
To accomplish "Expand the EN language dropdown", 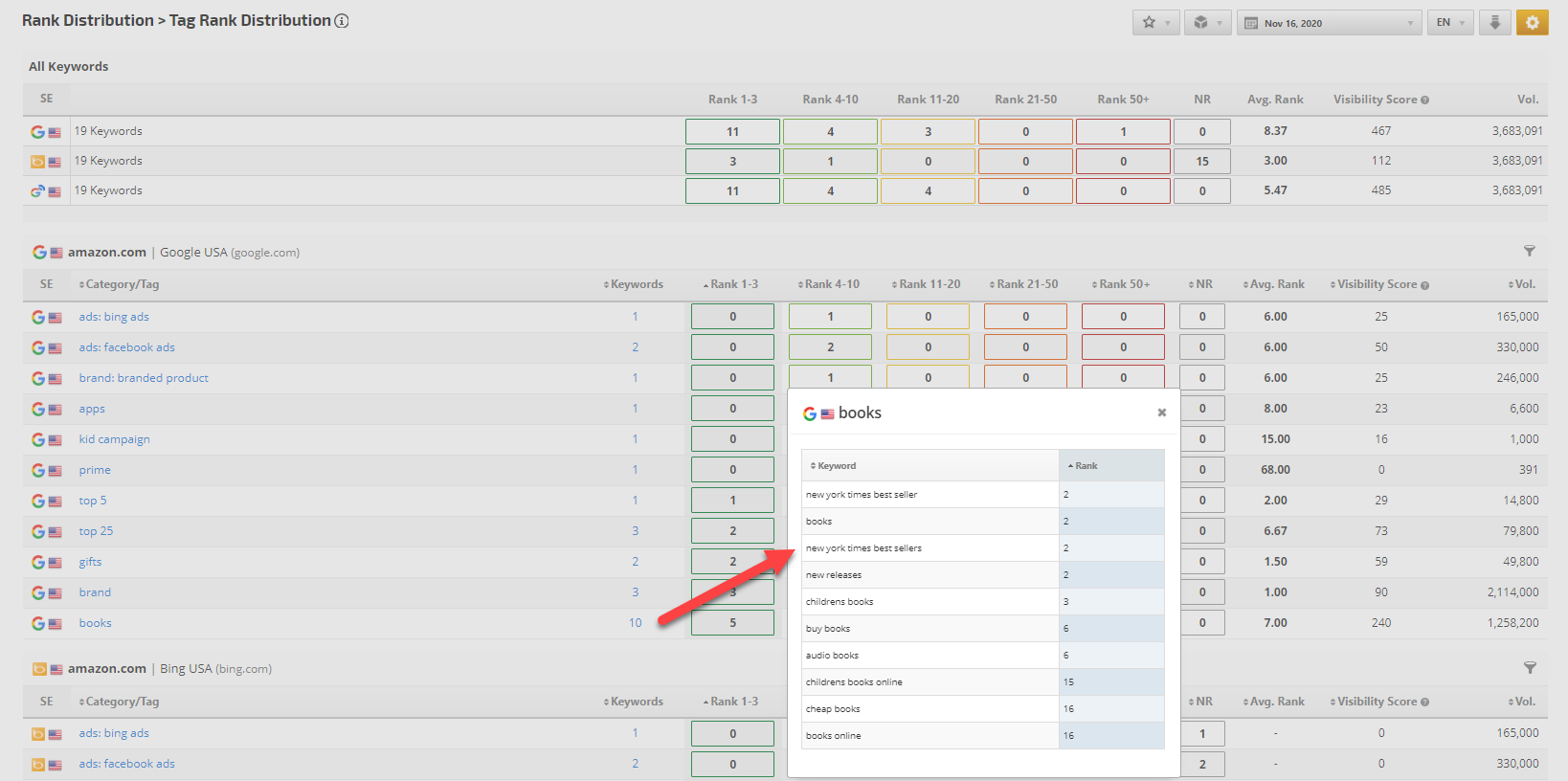I will tap(1450, 23).
